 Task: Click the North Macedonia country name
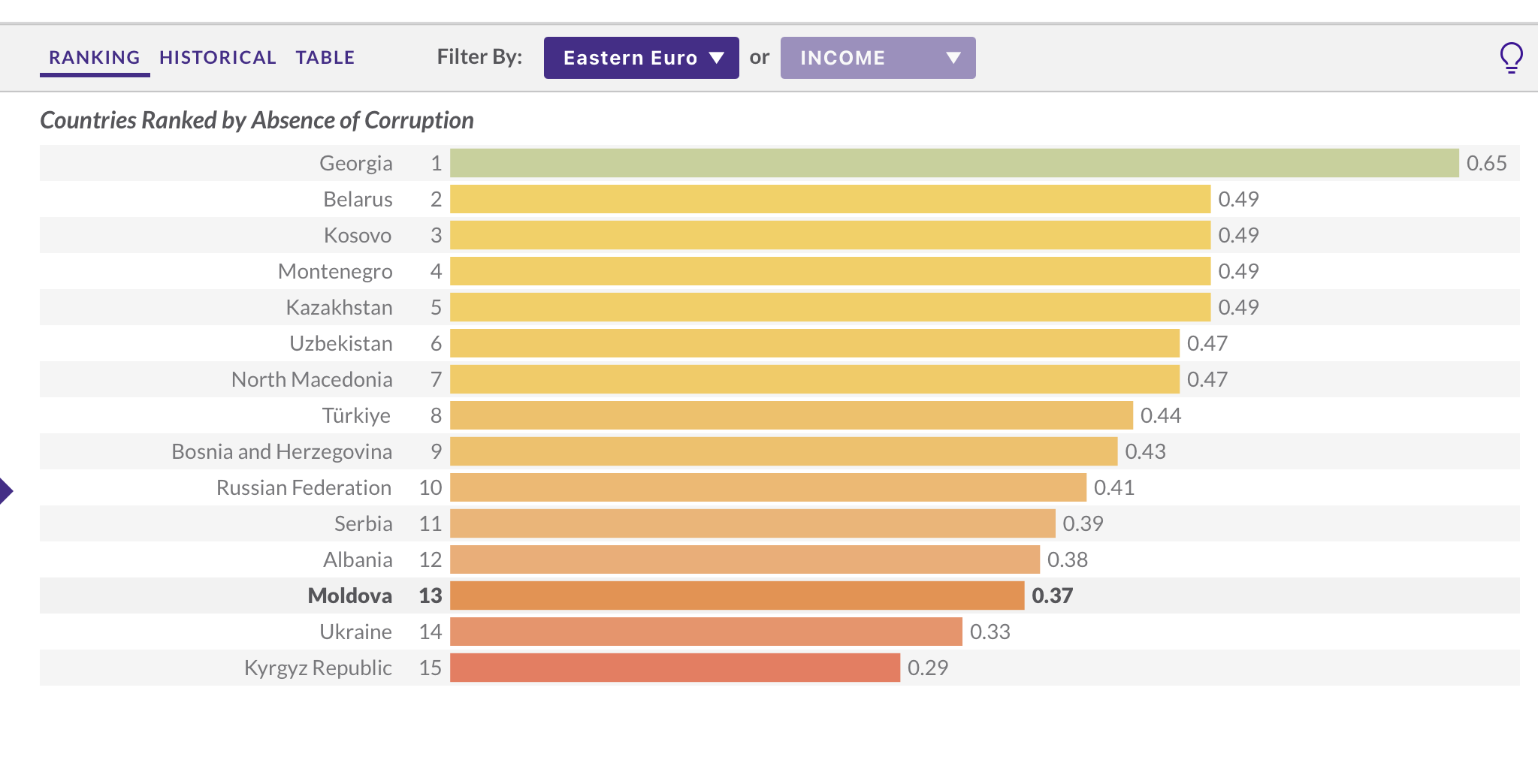tap(312, 379)
